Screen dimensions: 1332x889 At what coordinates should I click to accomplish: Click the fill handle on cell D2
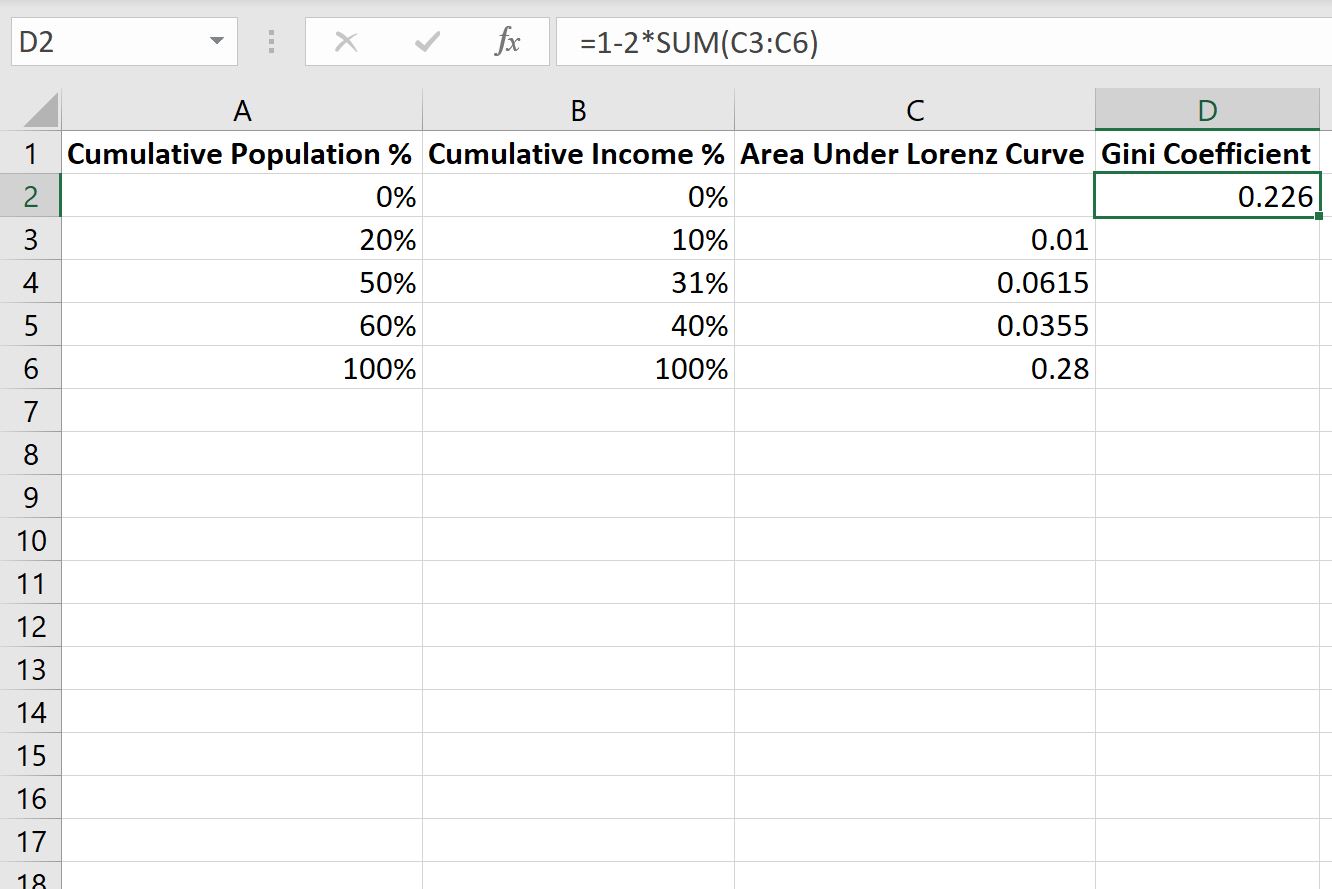pos(1320,215)
